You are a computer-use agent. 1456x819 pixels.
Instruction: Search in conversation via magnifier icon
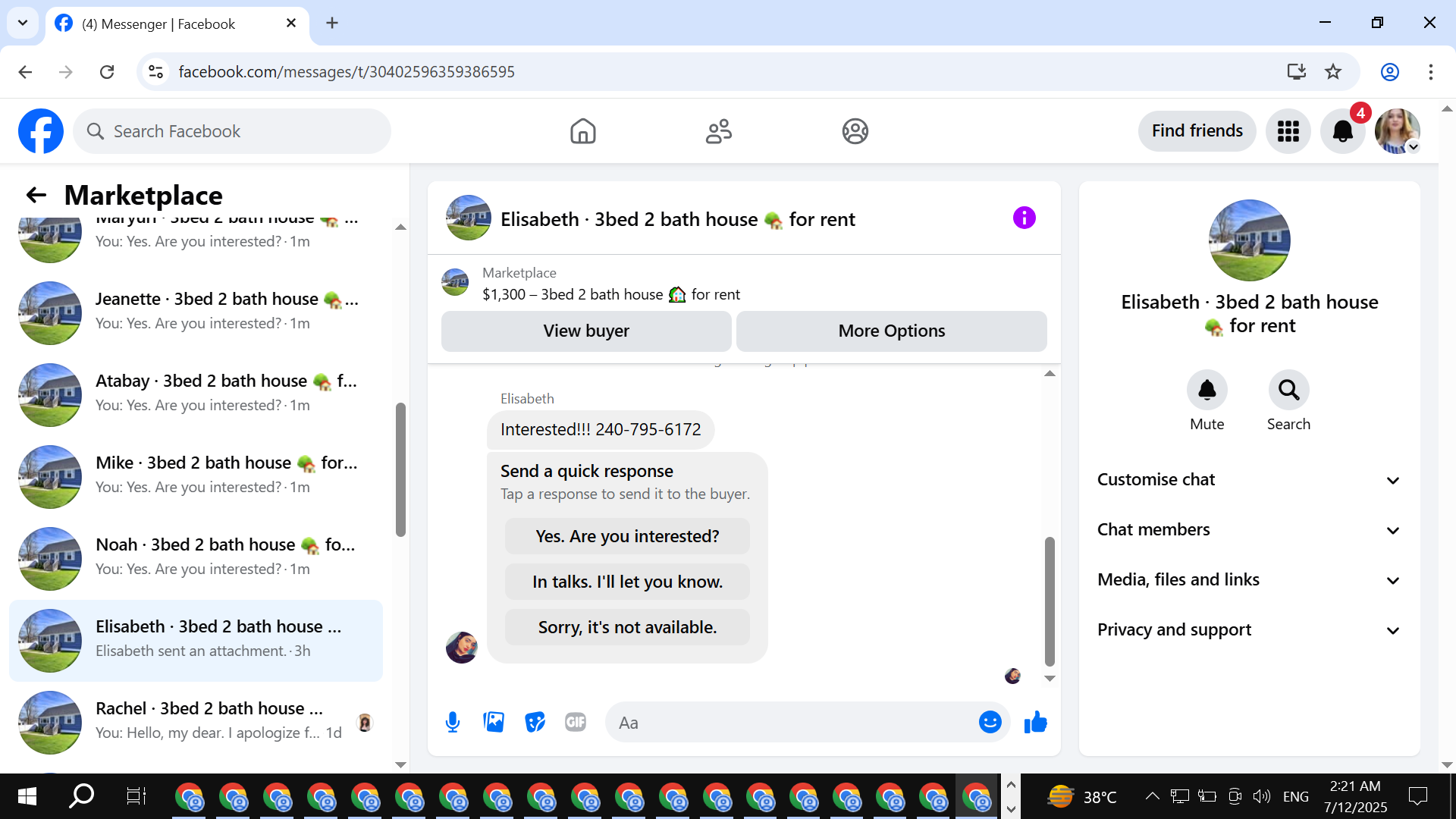(x=1288, y=390)
